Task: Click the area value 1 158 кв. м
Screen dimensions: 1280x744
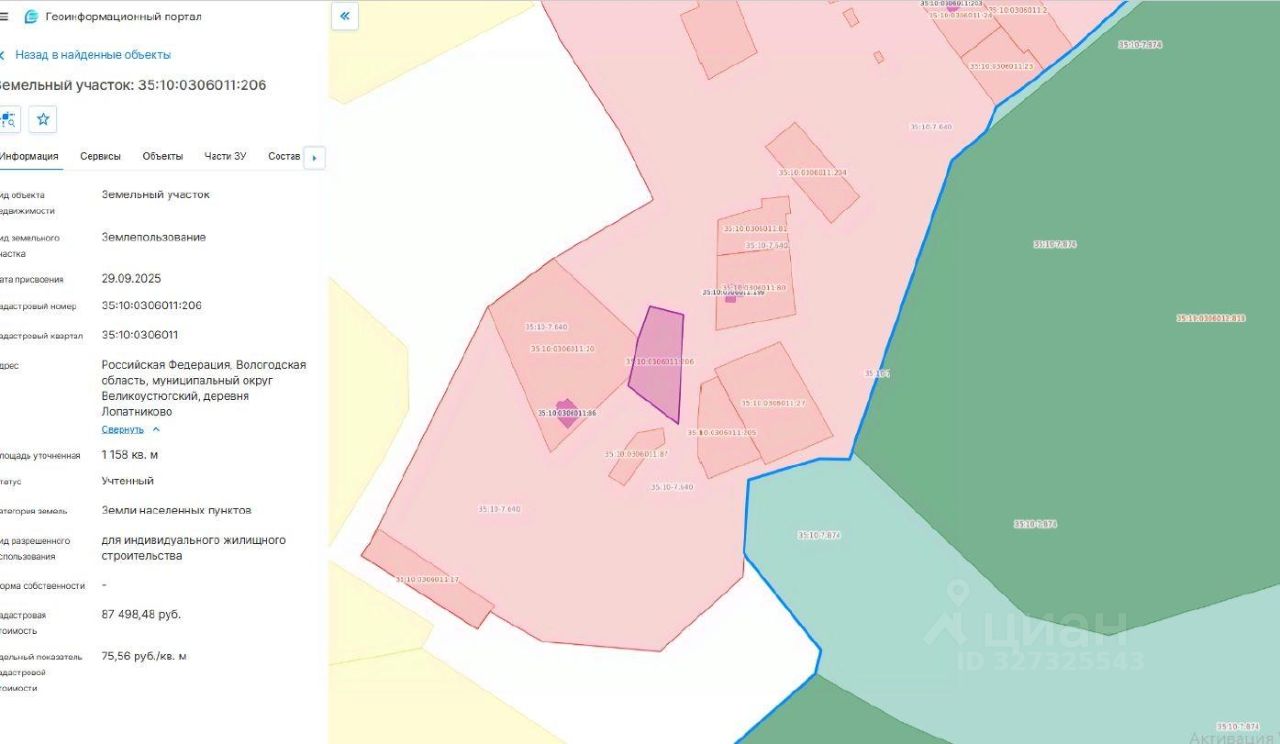Action: pos(130,455)
